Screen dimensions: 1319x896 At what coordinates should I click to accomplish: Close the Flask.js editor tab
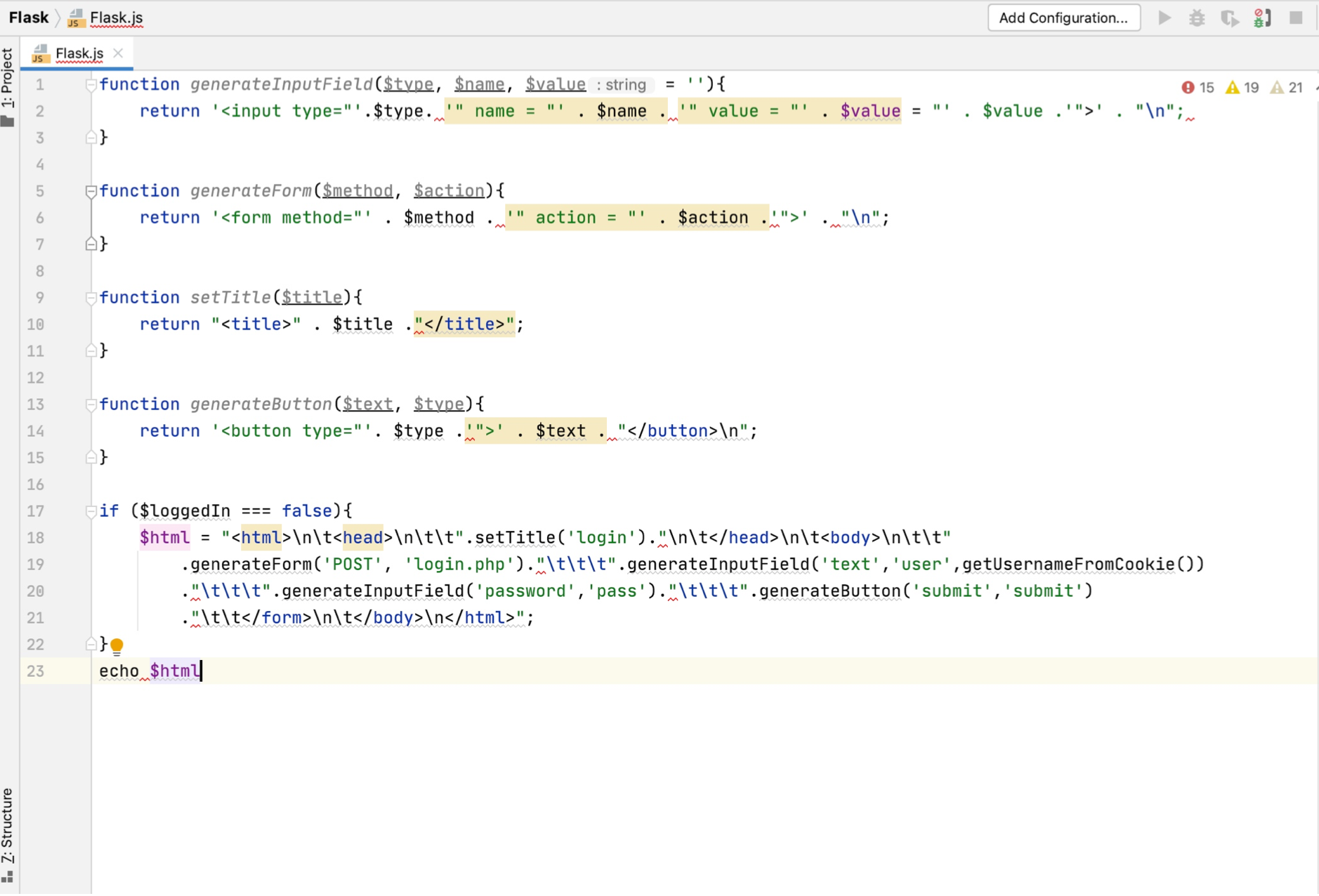coord(119,53)
